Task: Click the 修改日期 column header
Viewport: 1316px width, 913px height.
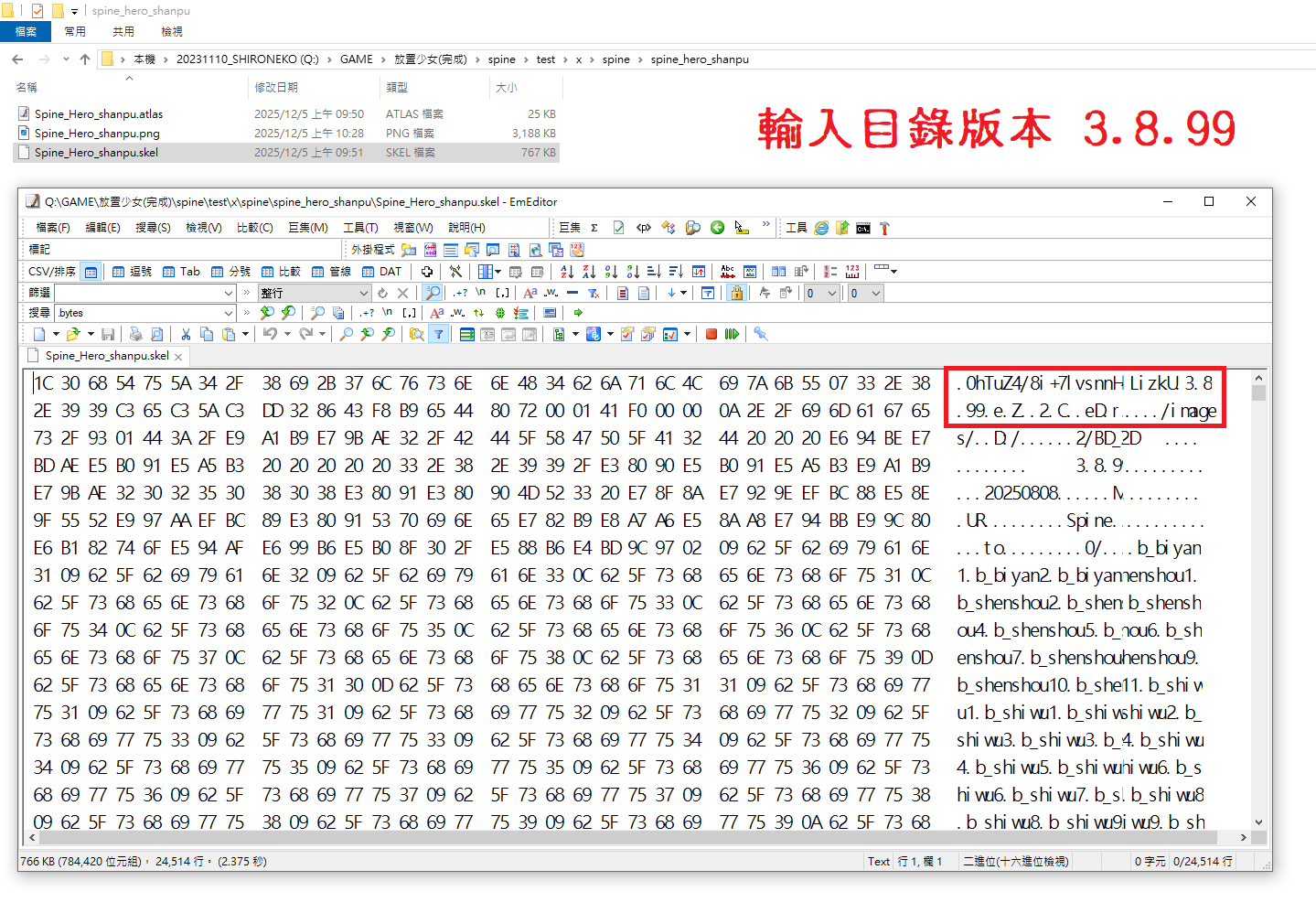Action: pos(276,88)
